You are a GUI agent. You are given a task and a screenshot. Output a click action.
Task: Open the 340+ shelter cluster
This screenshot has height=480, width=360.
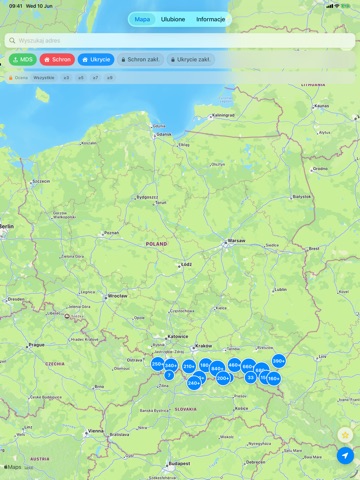click(x=171, y=366)
